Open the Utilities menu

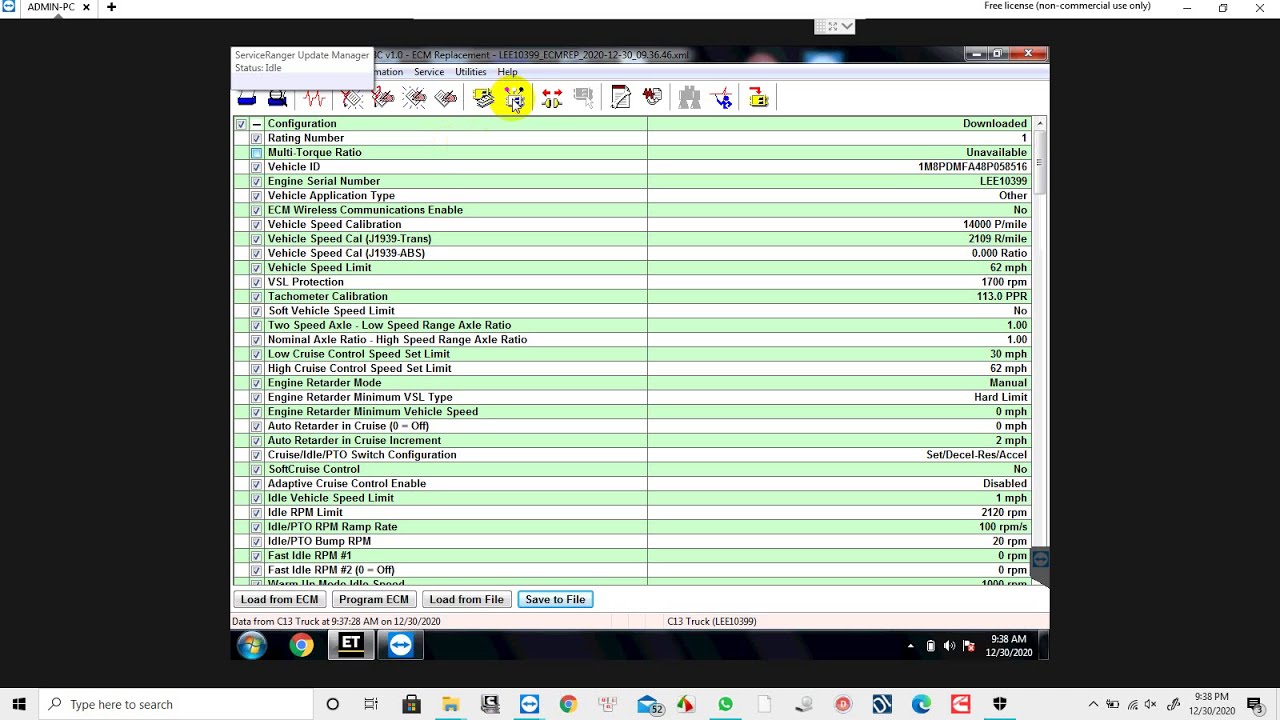[470, 72]
